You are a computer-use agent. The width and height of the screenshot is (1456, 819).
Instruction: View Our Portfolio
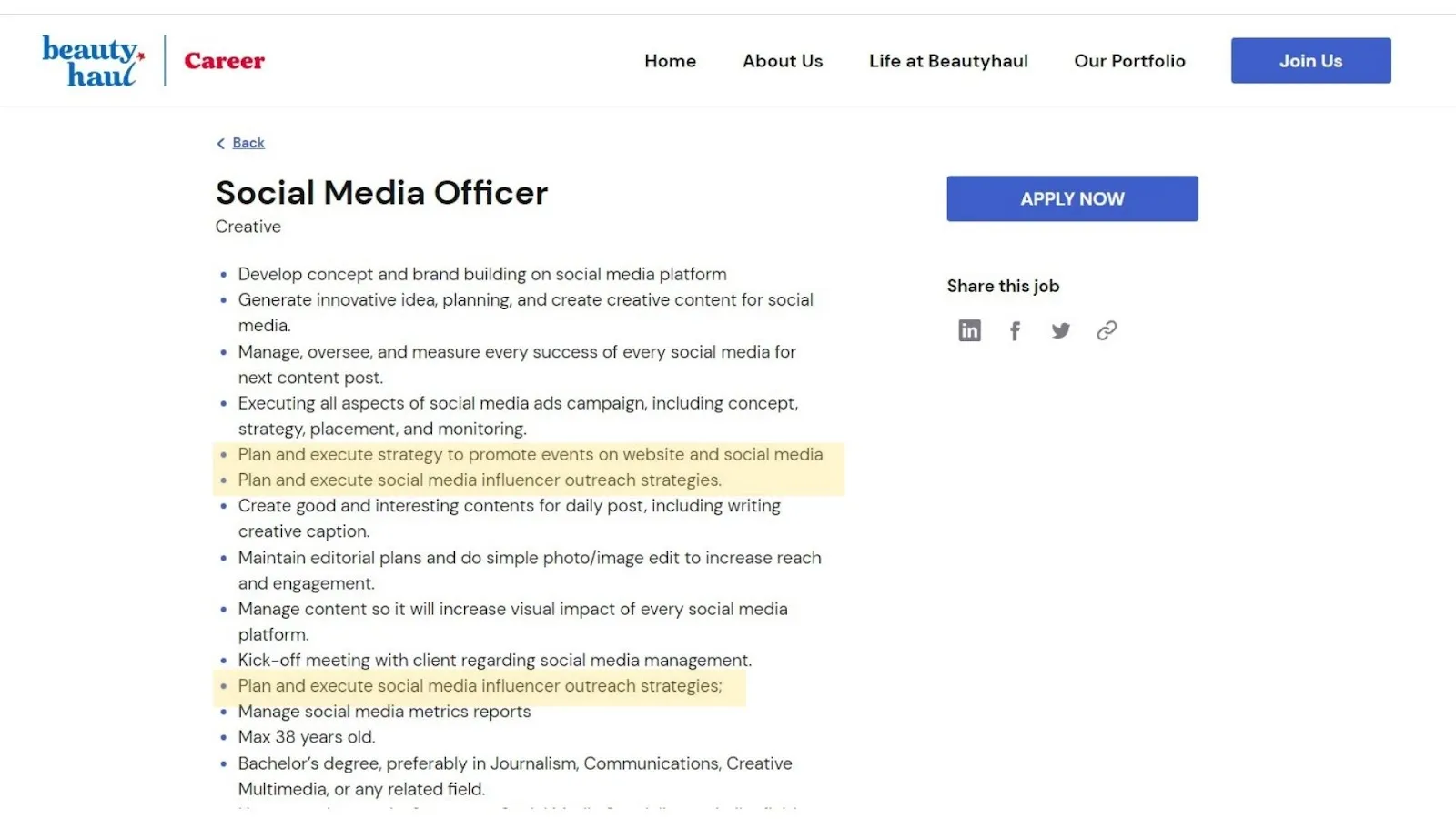(1129, 60)
